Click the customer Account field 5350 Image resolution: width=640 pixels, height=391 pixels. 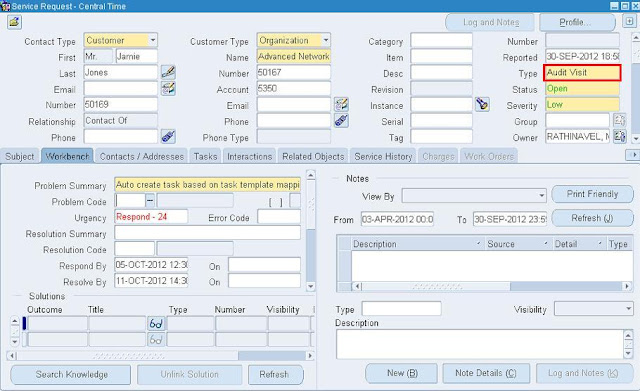(x=293, y=88)
